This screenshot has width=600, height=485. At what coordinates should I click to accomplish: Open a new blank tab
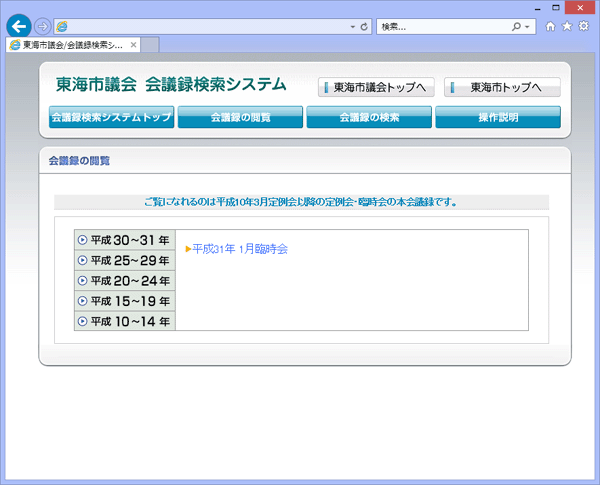pos(150,45)
